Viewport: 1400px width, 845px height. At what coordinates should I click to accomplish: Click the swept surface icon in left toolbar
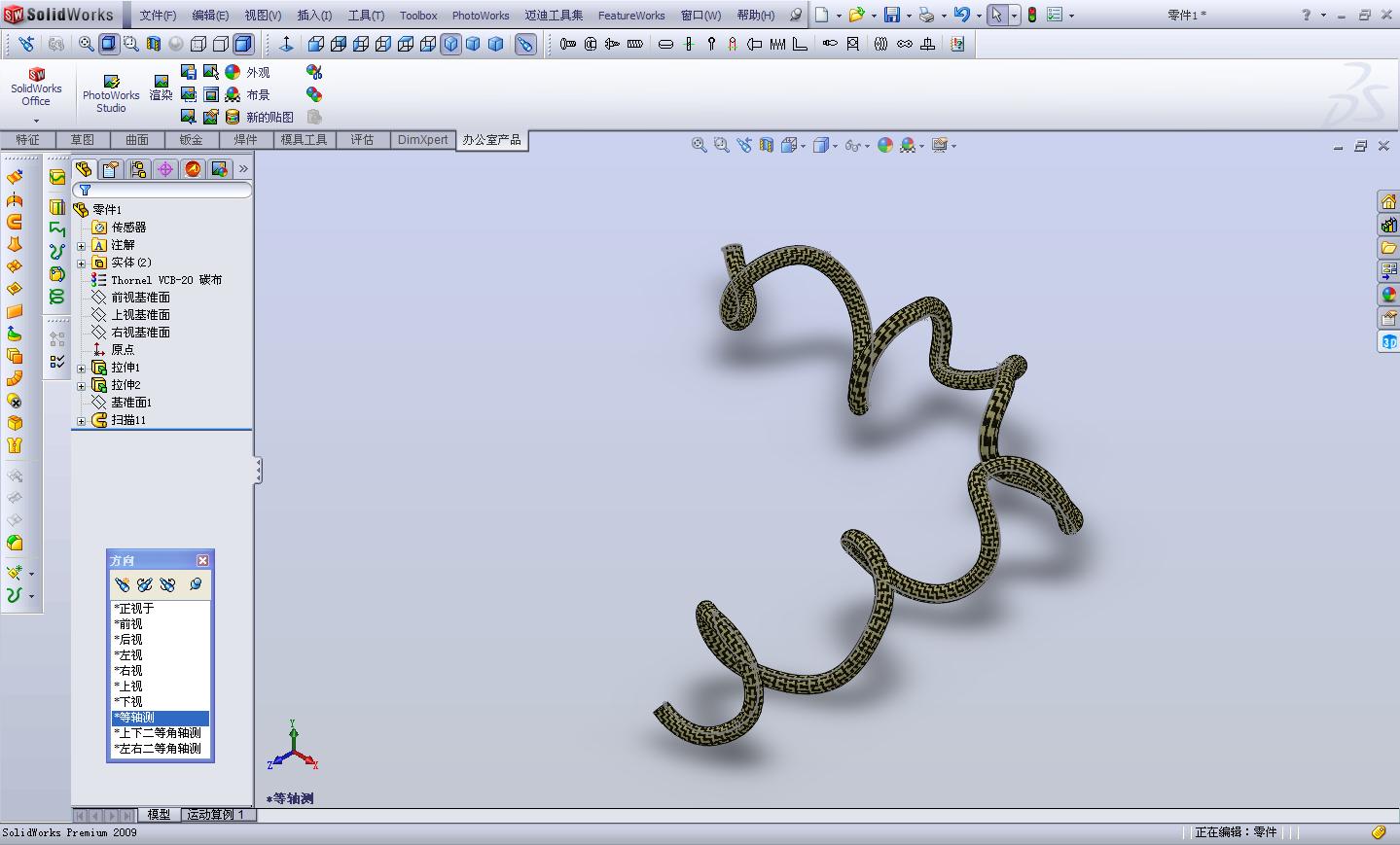pyautogui.click(x=15, y=221)
